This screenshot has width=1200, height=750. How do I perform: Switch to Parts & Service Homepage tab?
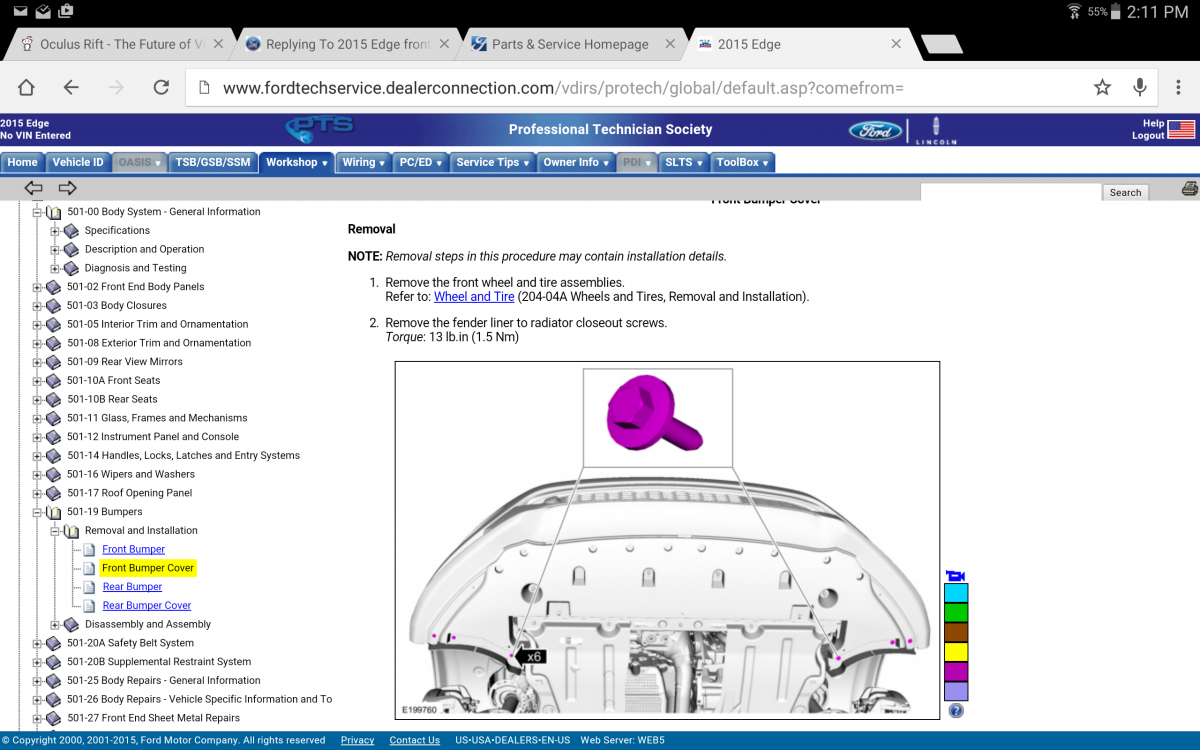[x=570, y=44]
